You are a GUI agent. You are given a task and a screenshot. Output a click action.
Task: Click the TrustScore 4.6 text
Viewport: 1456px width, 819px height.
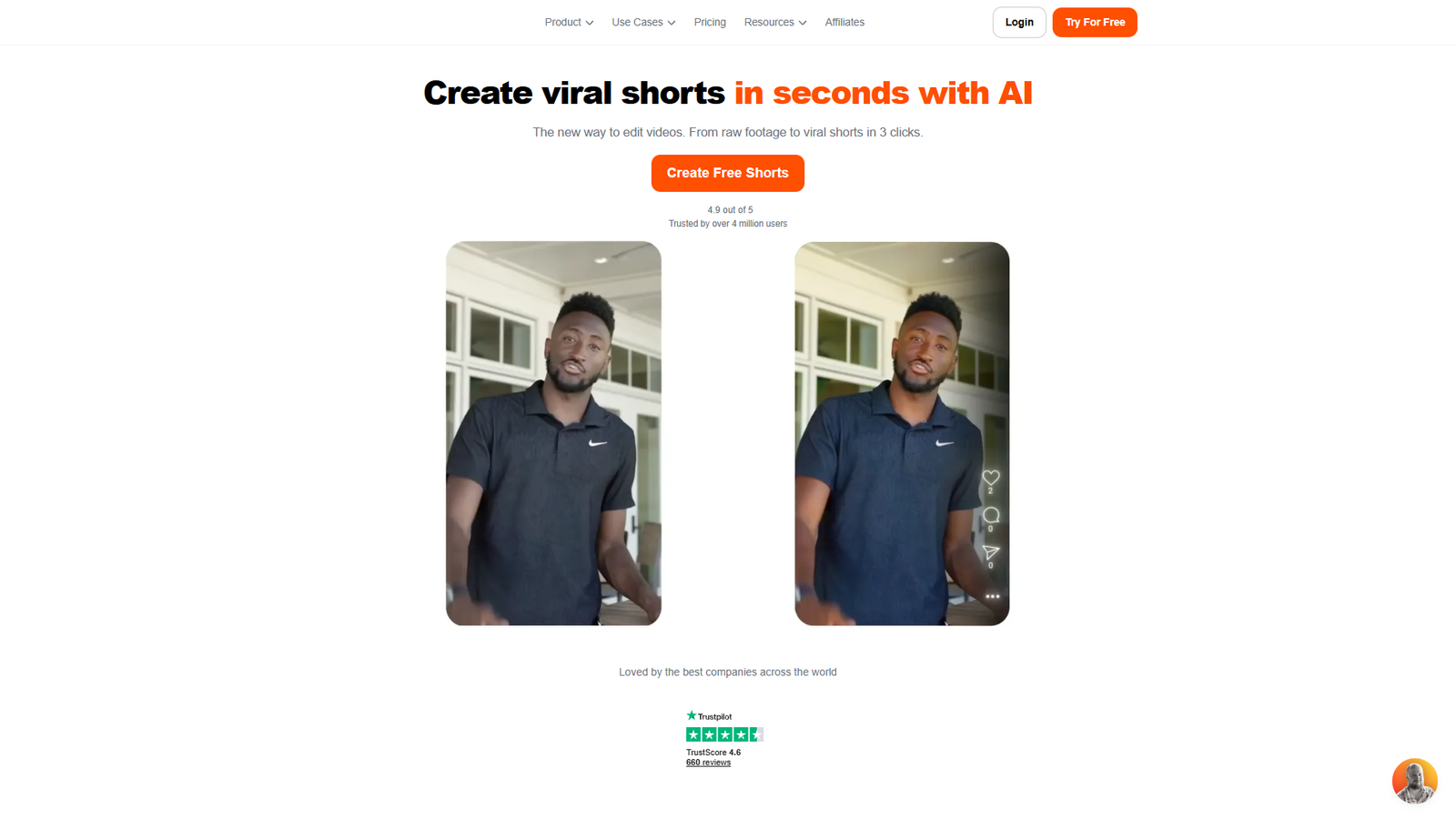point(713,753)
